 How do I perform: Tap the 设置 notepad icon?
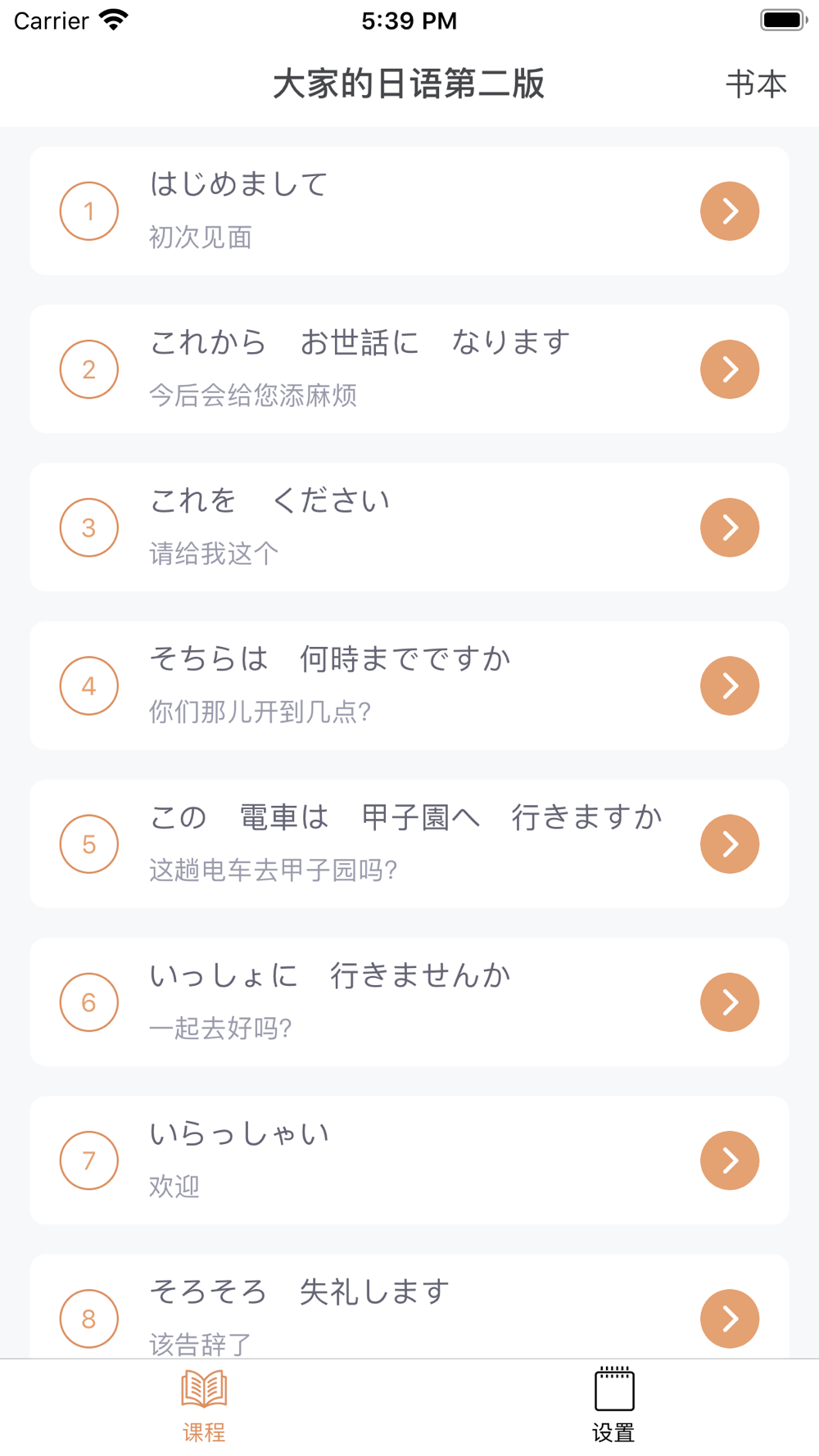(614, 1389)
